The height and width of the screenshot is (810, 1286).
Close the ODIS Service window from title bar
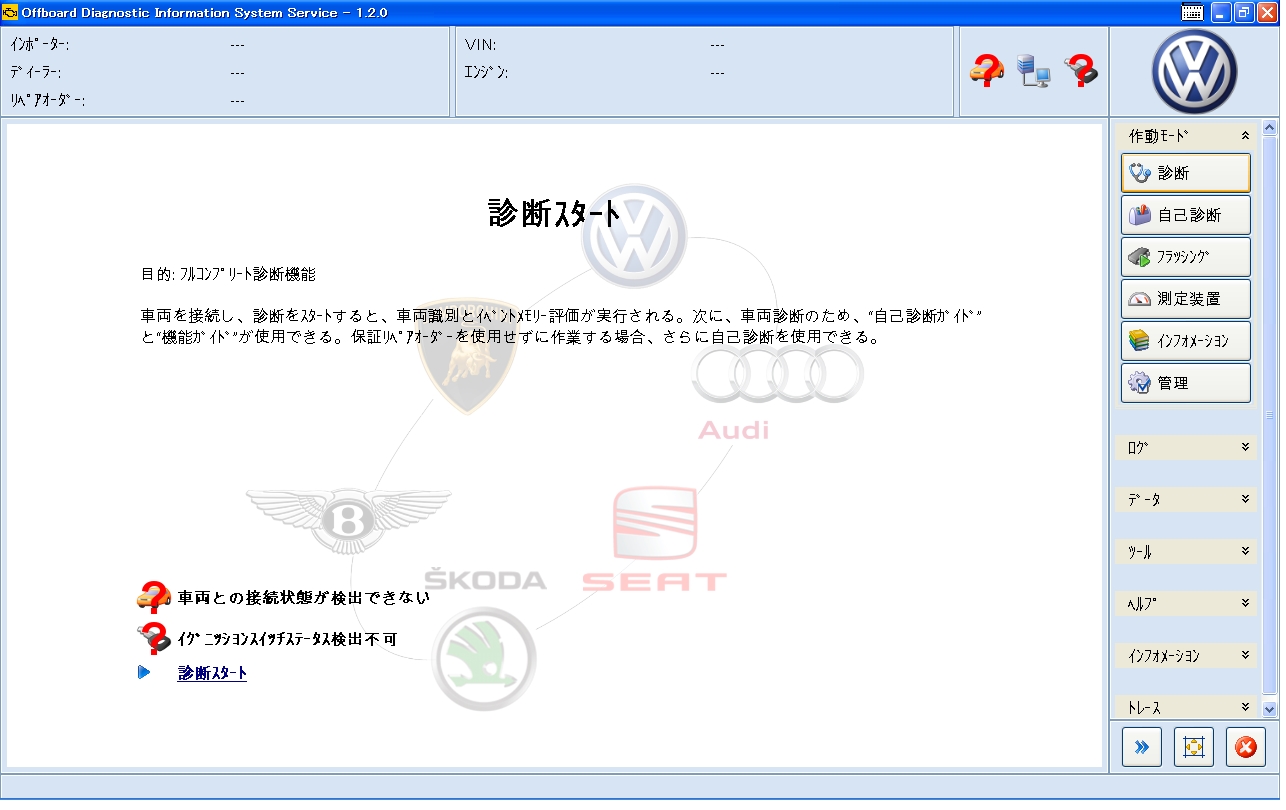1267,13
